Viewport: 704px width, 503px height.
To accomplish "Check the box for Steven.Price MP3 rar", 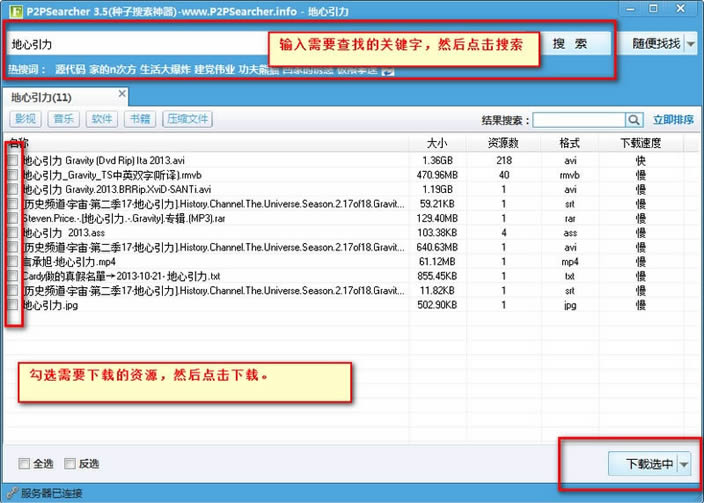I will [x=13, y=218].
